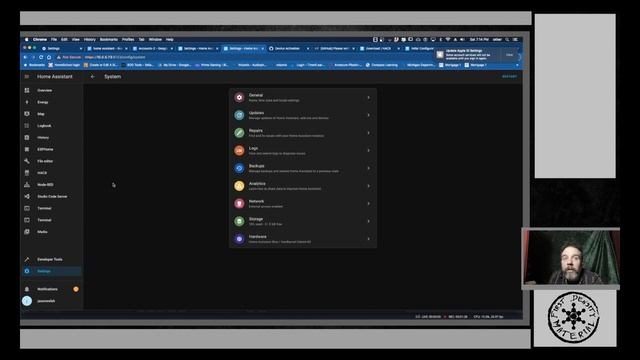Expand the Backups row chevron
Image resolution: width=640 pixels, height=360 pixels.
pyautogui.click(x=369, y=168)
